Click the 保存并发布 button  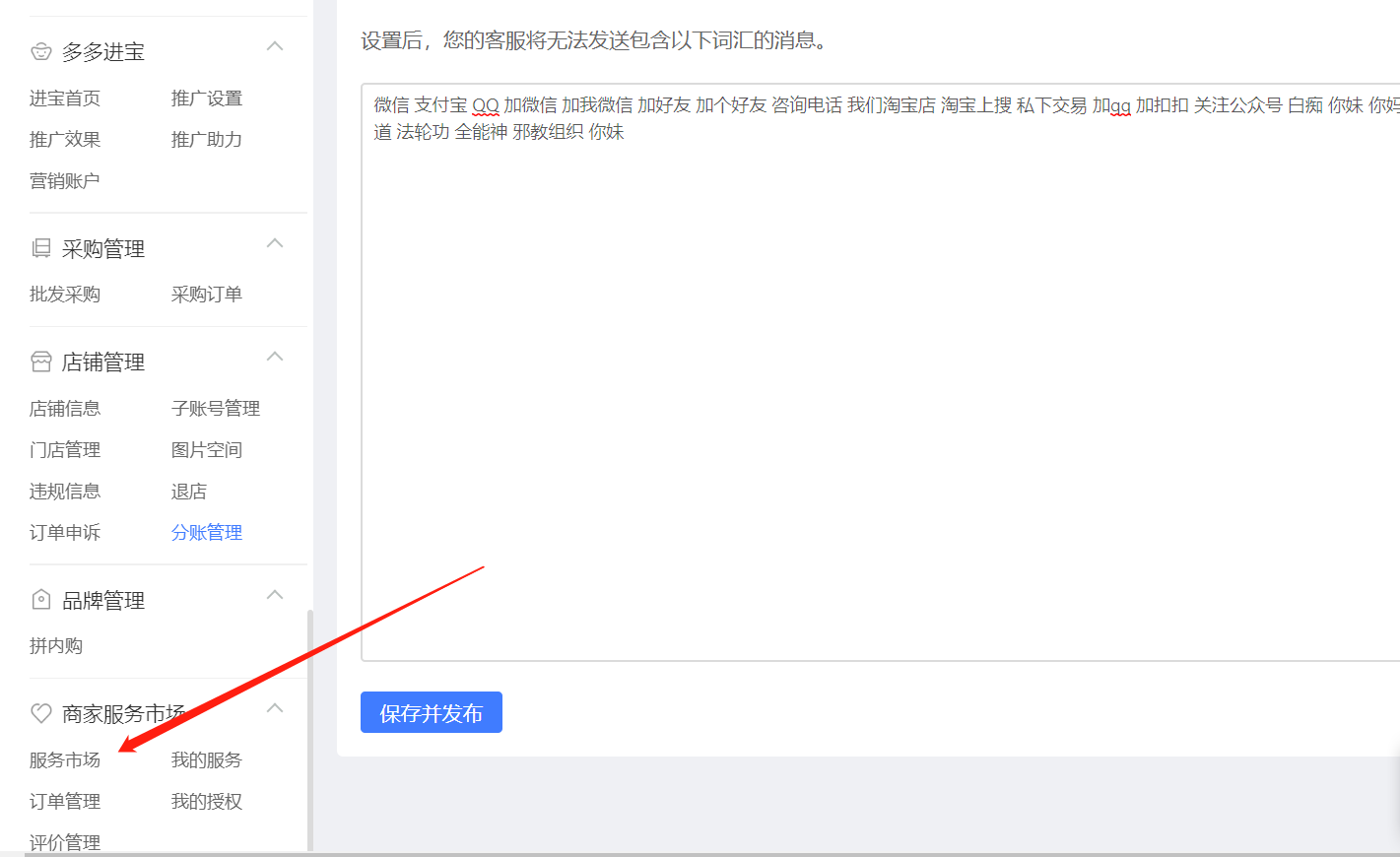pos(432,712)
